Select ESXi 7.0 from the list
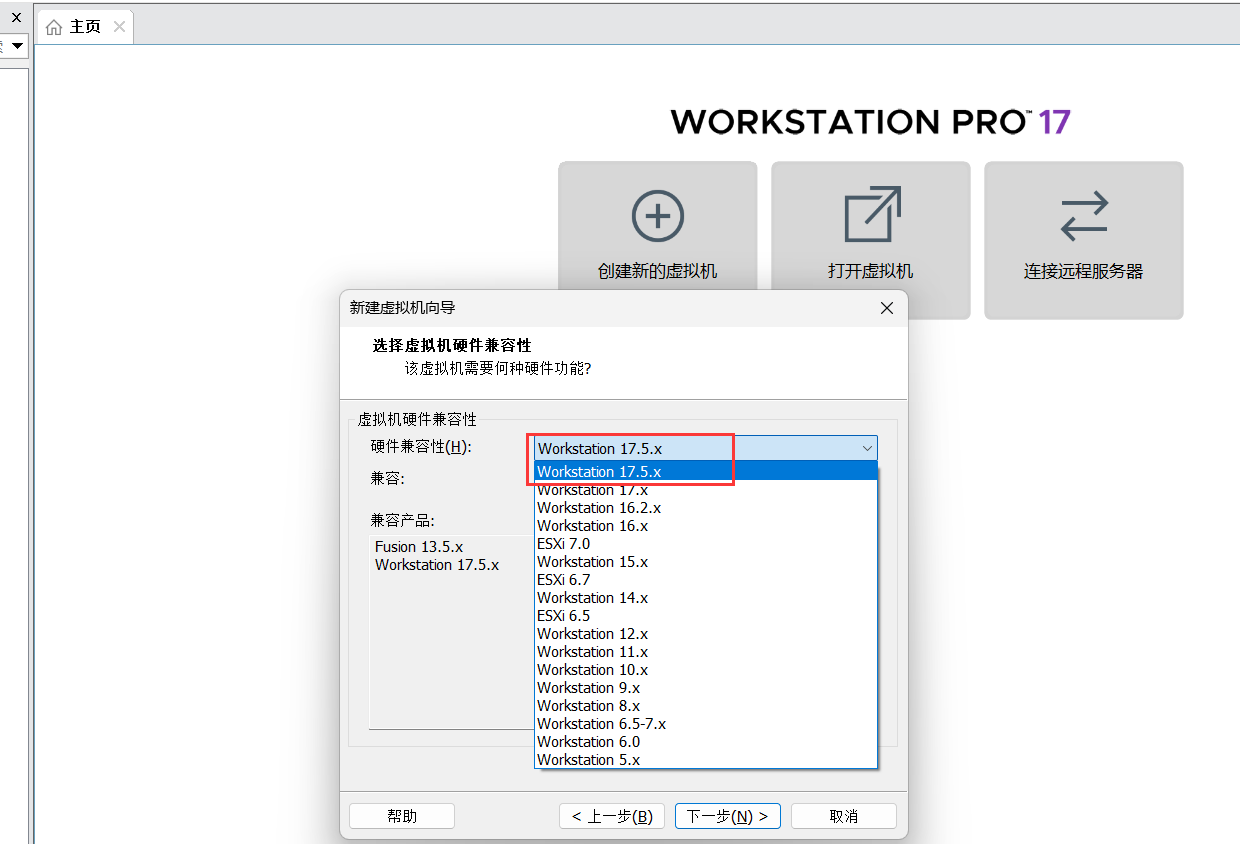The height and width of the screenshot is (844, 1240). (706, 544)
